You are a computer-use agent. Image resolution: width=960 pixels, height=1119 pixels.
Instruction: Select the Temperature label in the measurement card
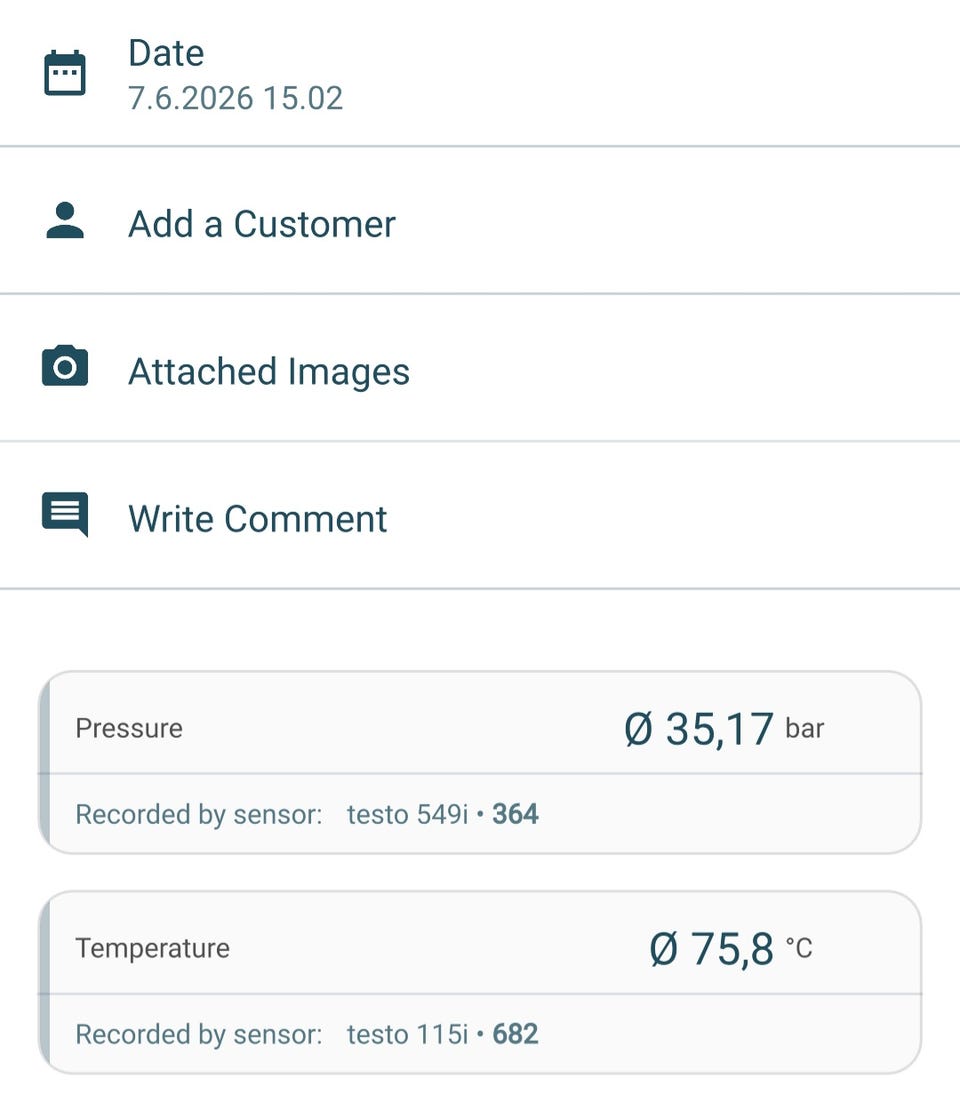point(153,948)
